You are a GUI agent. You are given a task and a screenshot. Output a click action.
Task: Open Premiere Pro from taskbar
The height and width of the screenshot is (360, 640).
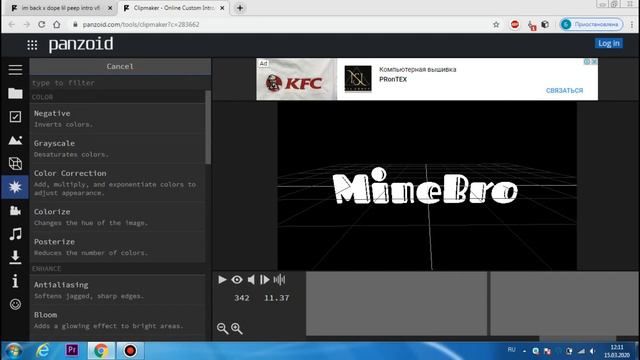click(72, 350)
